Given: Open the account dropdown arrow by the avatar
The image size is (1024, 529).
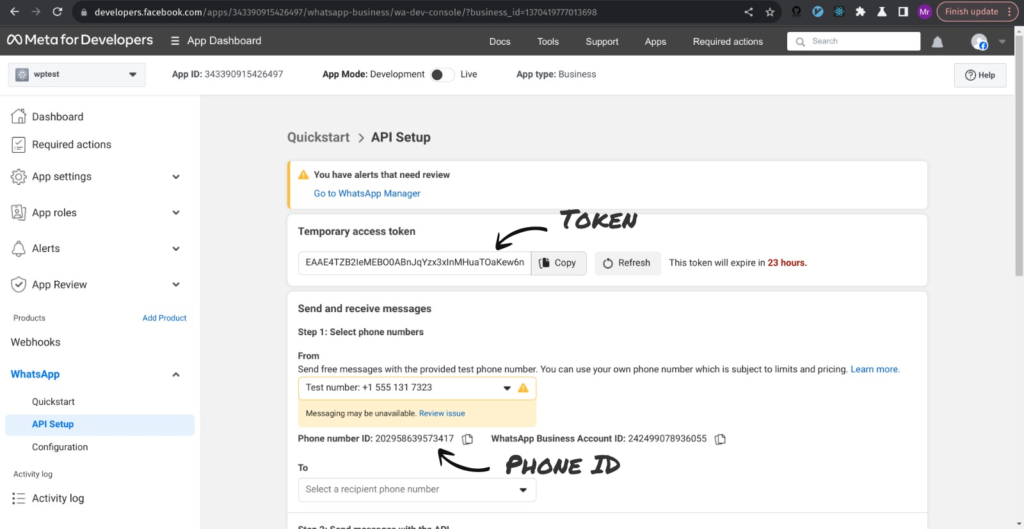Looking at the screenshot, I should (x=1002, y=42).
